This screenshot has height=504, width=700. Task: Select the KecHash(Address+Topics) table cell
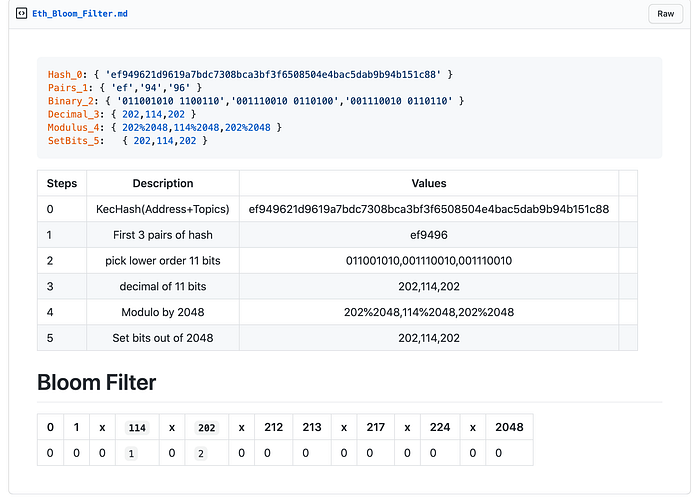[x=163, y=209]
